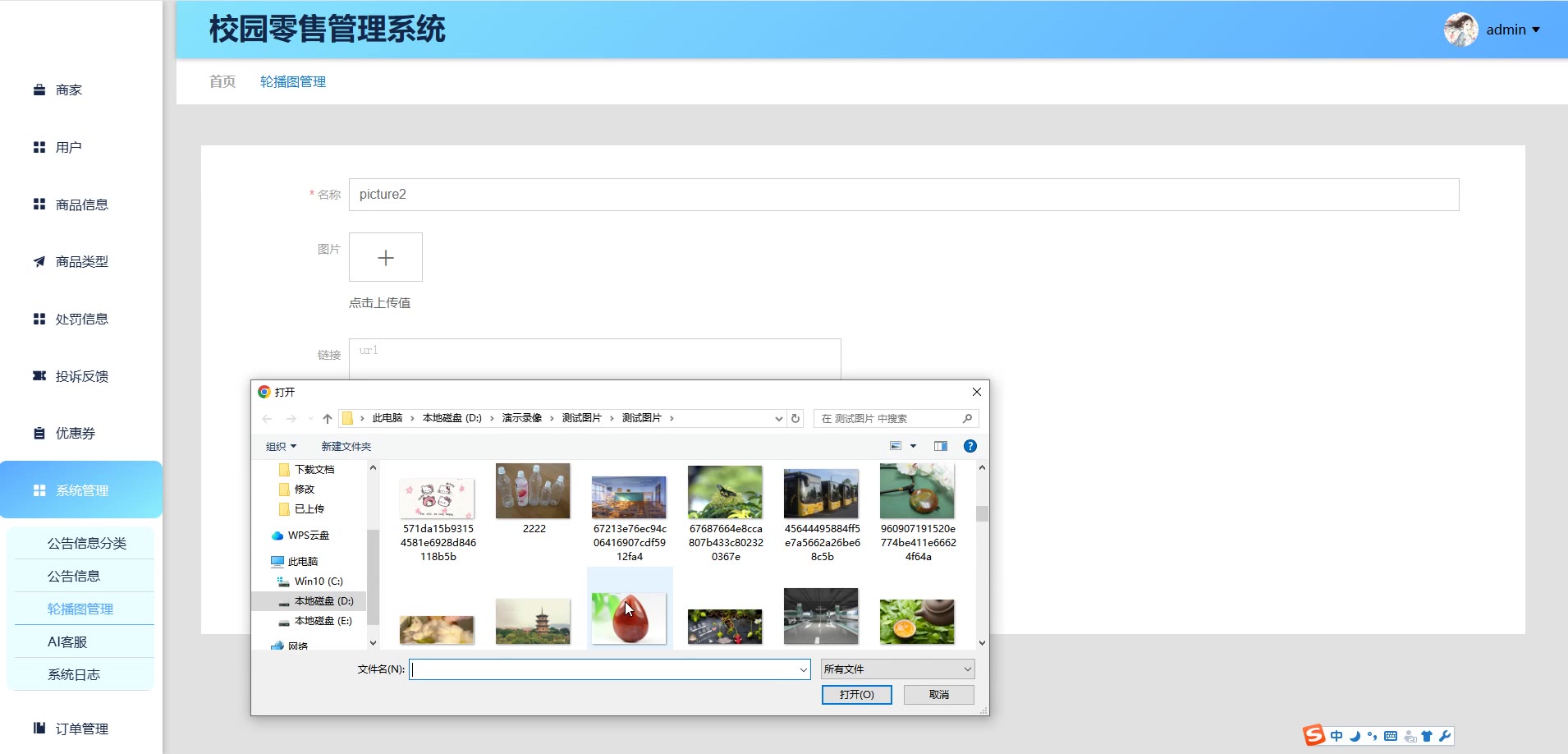Click the dialog back navigation arrow
The width and height of the screenshot is (1568, 754).
click(267, 419)
